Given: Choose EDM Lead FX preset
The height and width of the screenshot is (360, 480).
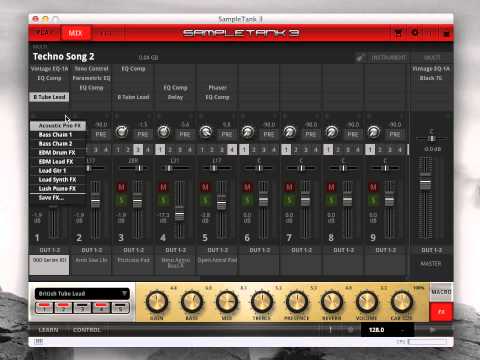Looking at the screenshot, I should click(x=58, y=162).
